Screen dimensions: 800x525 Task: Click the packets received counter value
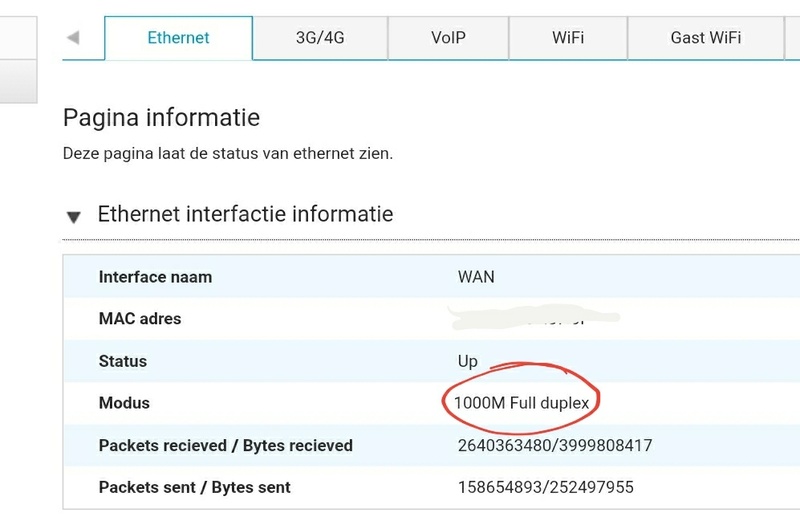click(x=554, y=445)
